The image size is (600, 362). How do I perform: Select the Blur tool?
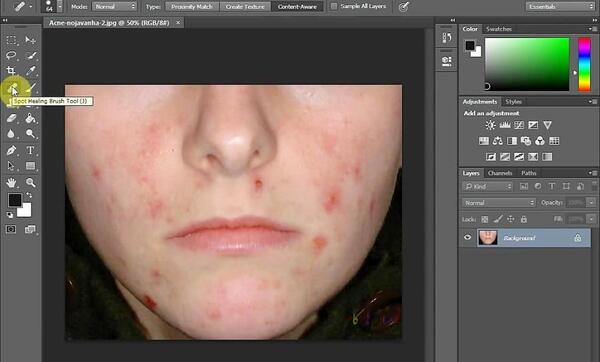coord(11,134)
